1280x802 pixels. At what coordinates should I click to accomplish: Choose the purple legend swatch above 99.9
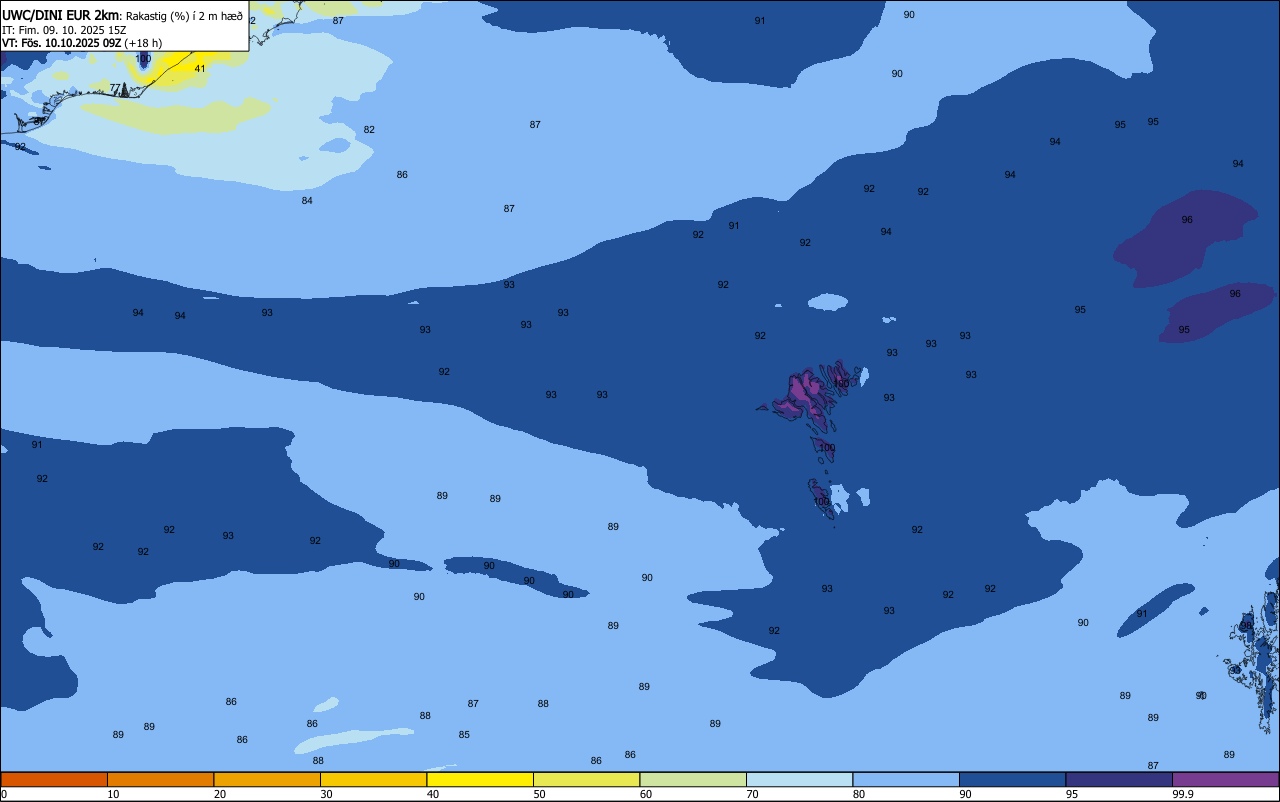point(1226,779)
